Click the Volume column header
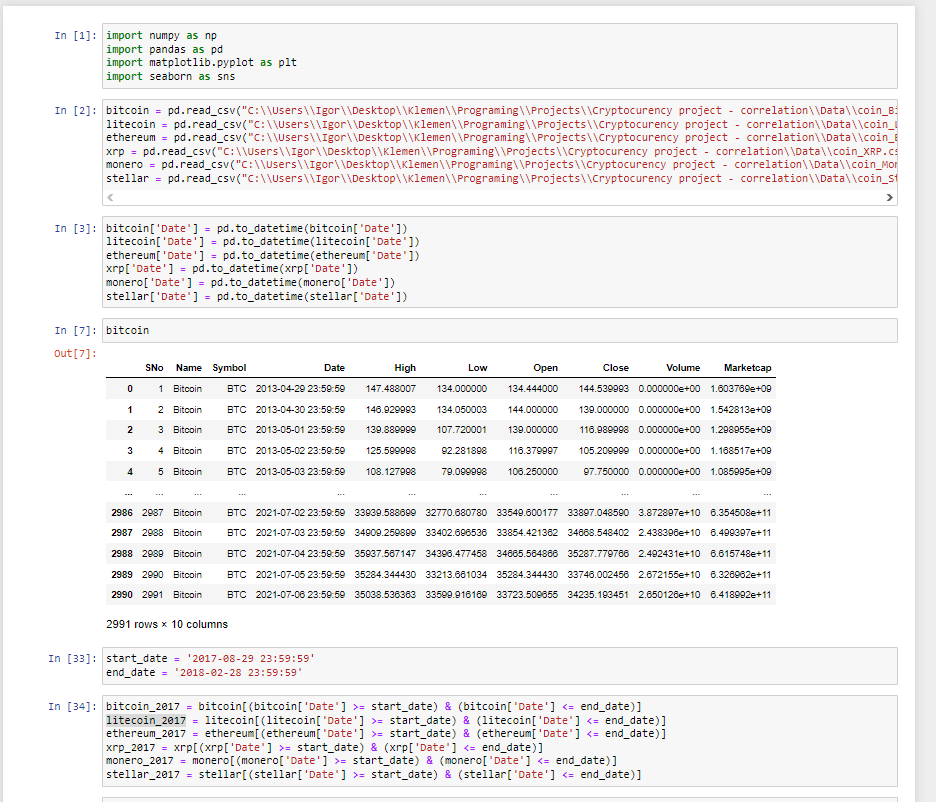The height and width of the screenshot is (802, 936). pos(683,368)
